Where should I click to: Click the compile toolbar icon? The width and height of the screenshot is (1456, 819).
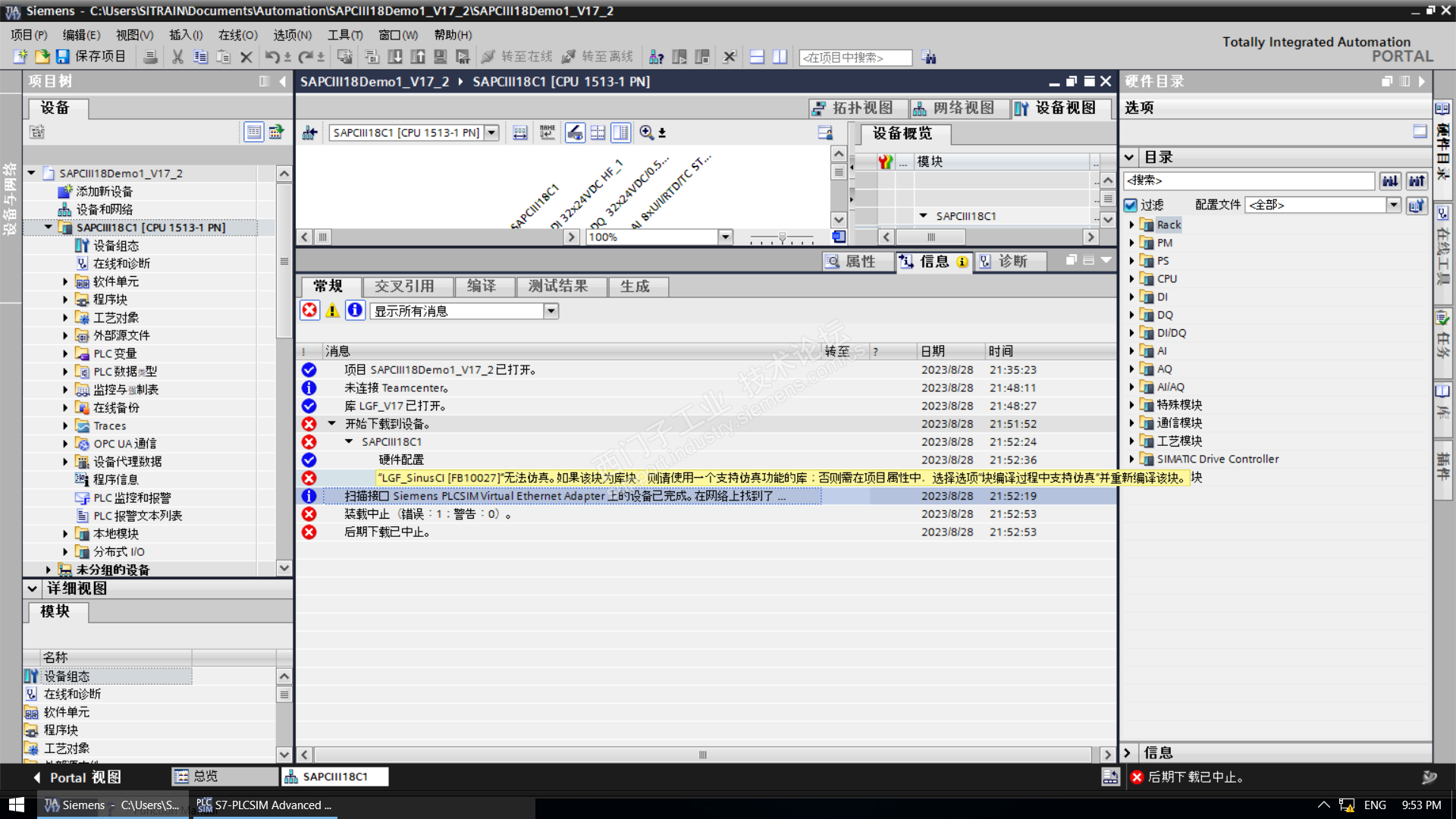(372, 57)
